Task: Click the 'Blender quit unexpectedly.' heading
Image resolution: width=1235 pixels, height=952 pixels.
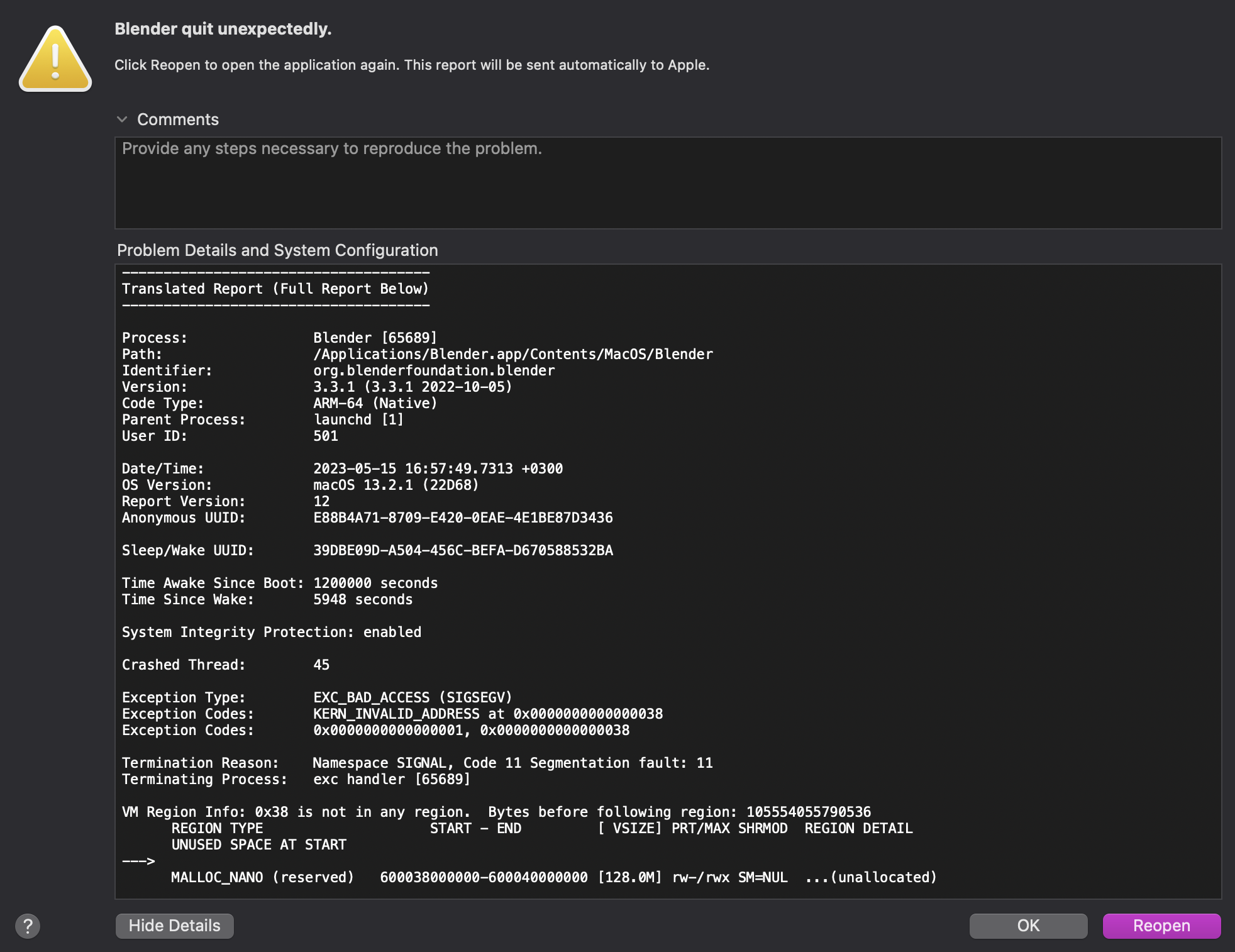Action: 223,29
